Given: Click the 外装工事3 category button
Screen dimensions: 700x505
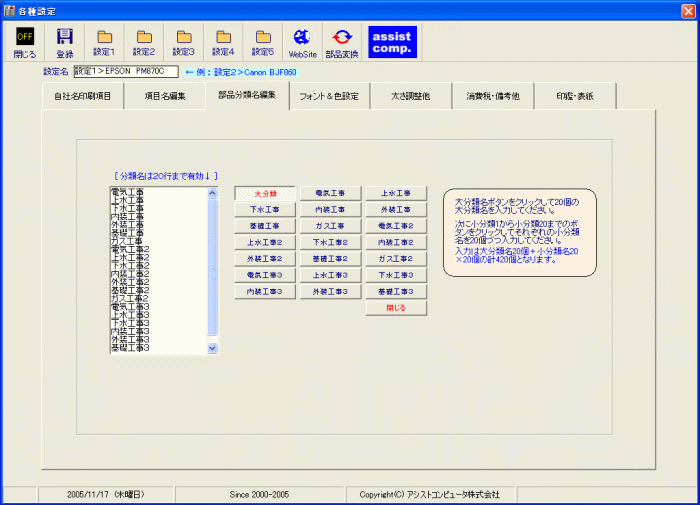Looking at the screenshot, I should [330, 292].
